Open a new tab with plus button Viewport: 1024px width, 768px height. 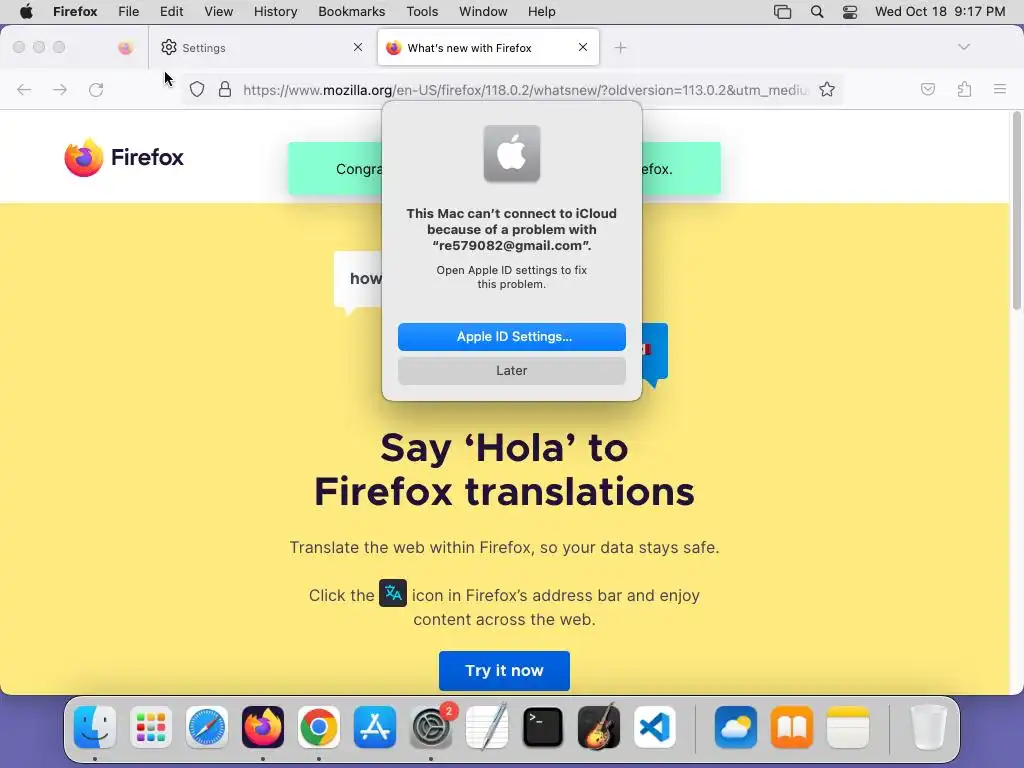(620, 48)
